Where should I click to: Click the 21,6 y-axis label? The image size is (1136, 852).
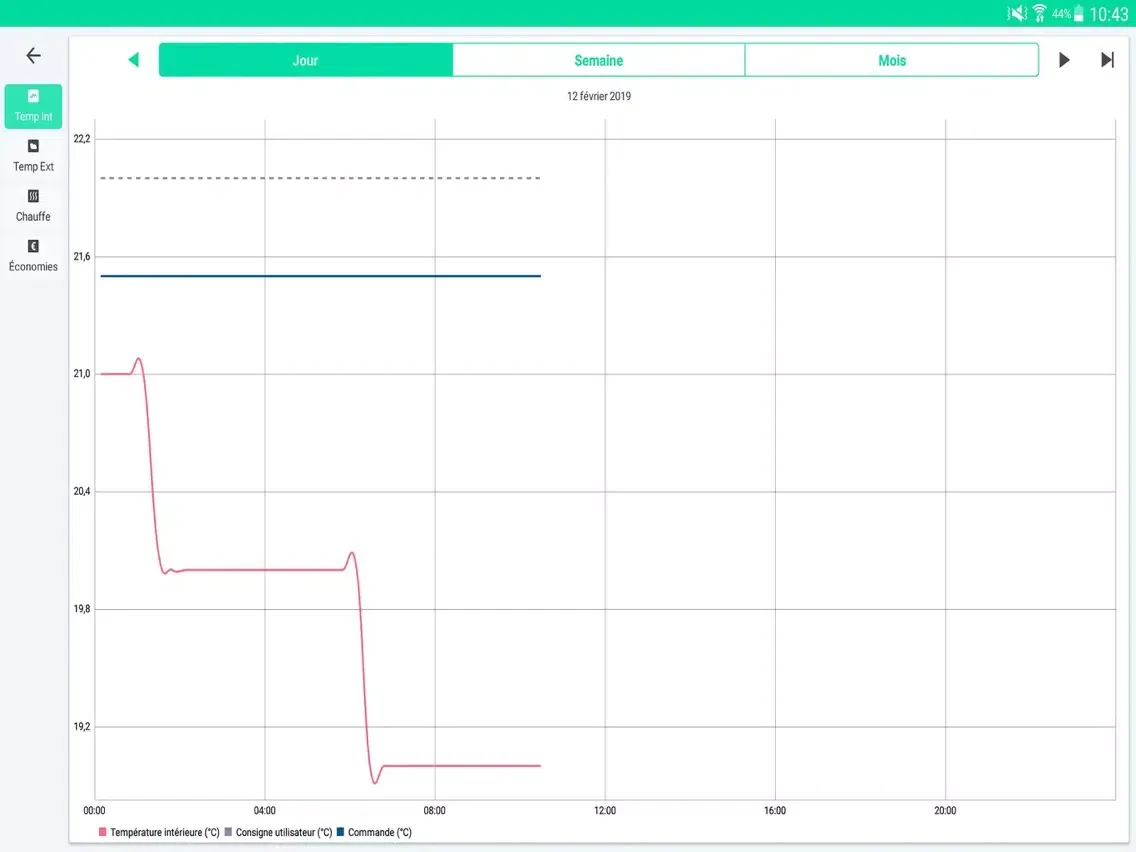[x=82, y=256]
